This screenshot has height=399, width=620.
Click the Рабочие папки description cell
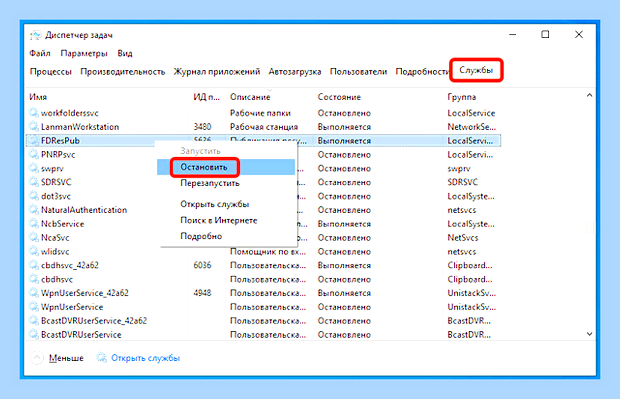coord(260,113)
